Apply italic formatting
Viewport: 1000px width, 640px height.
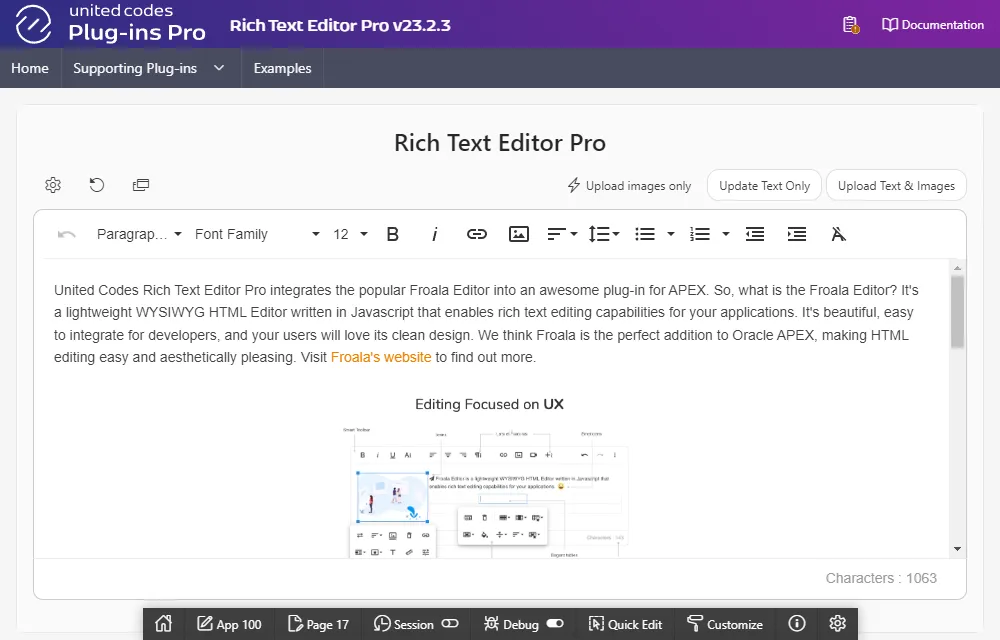pyautogui.click(x=435, y=234)
